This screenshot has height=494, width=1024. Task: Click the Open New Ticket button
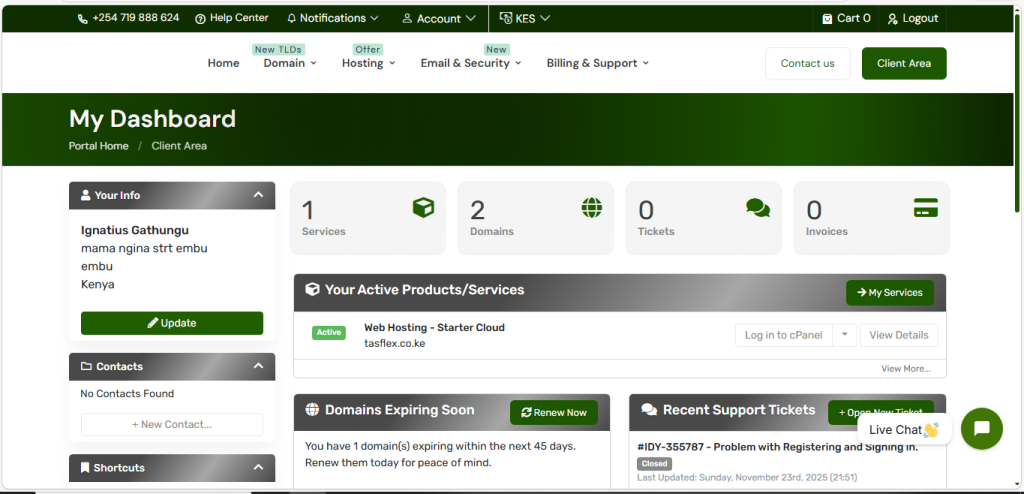pyautogui.click(x=880, y=412)
